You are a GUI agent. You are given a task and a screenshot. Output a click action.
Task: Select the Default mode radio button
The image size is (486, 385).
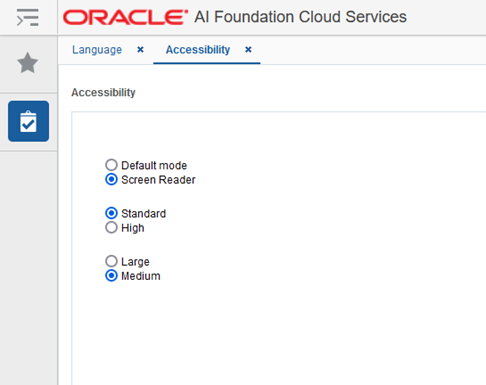111,165
